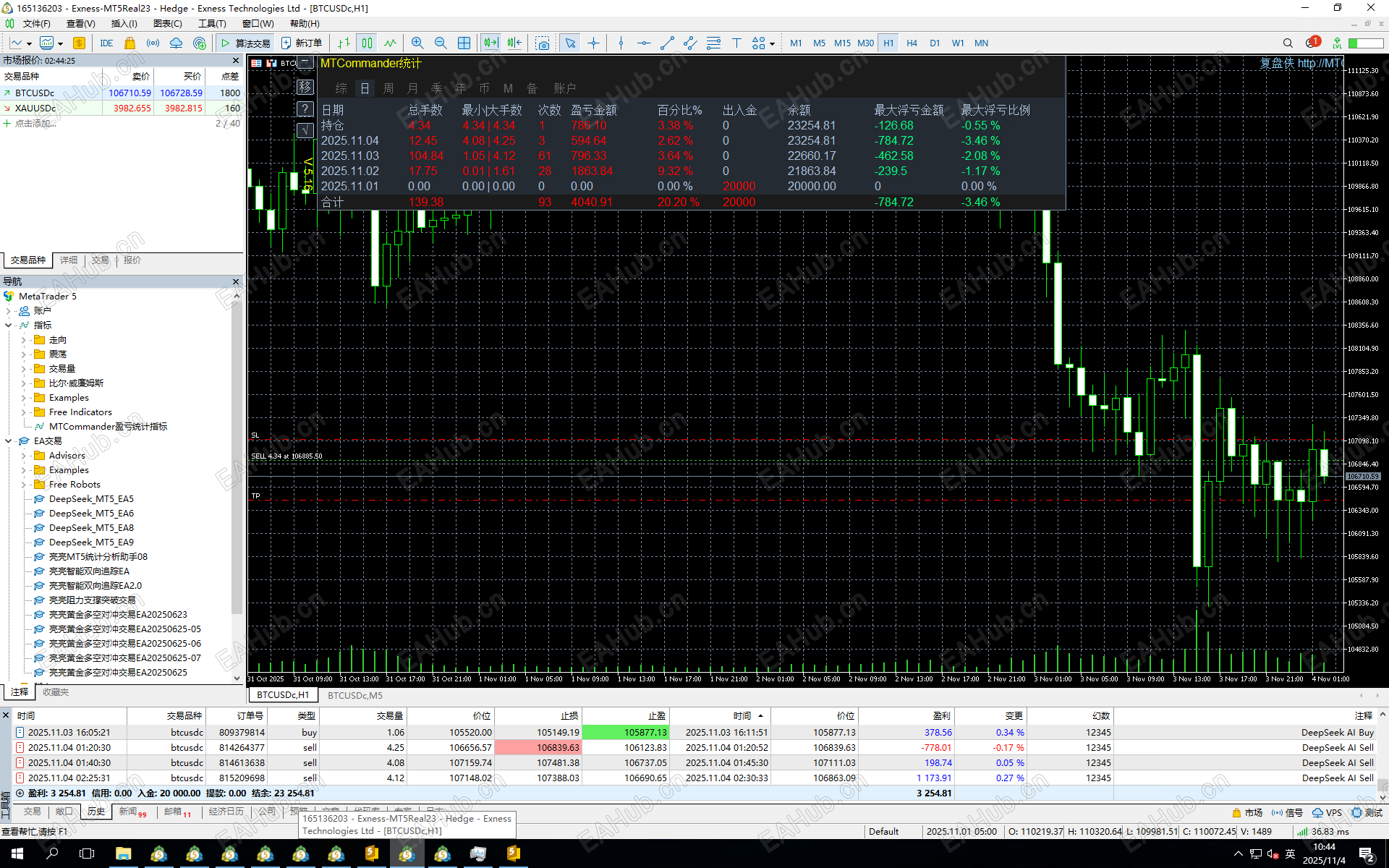Collapse the EA交易 tree node
Viewport: 1389px width, 868px height.
[x=9, y=441]
